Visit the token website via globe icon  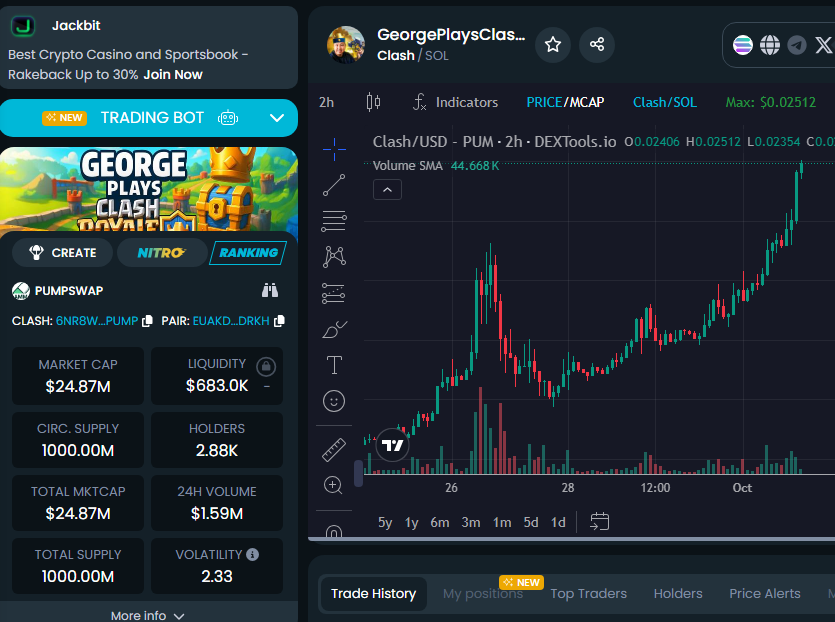click(769, 45)
